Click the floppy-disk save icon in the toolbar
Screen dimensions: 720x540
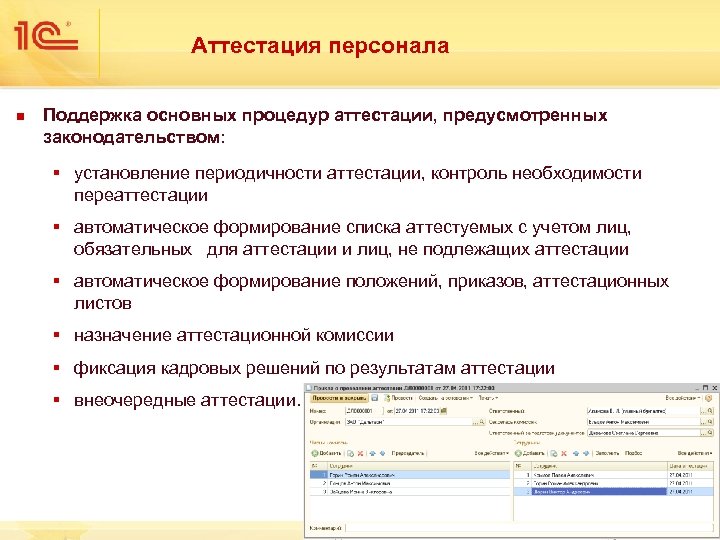tap(375, 398)
